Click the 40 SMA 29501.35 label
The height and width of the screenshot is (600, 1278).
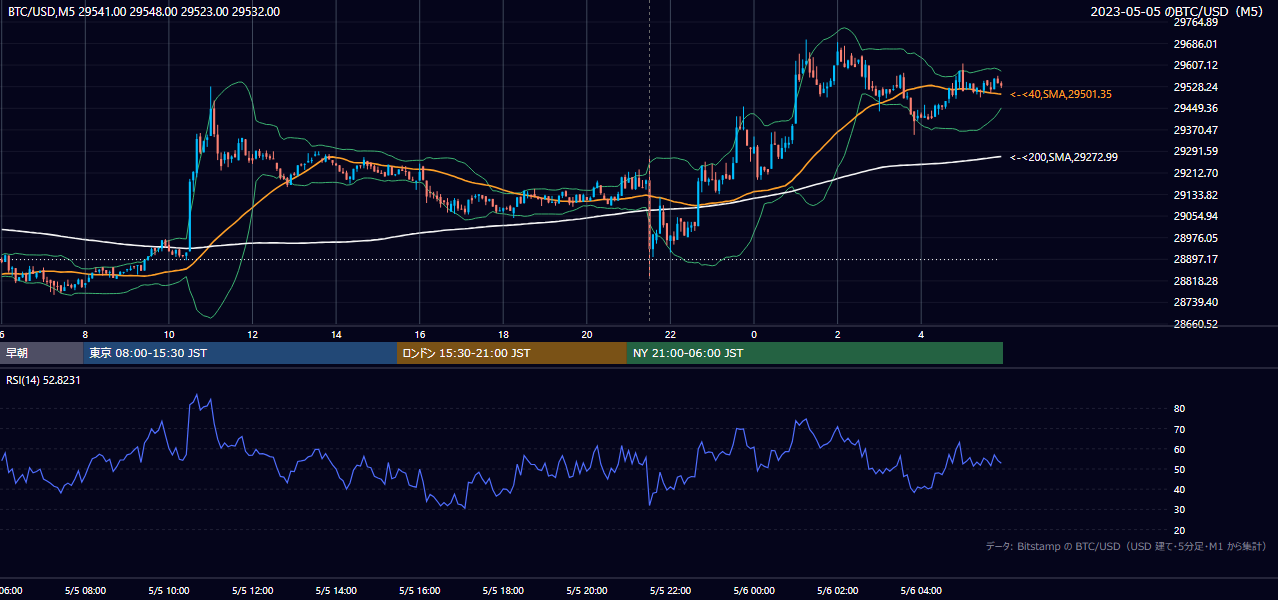(1061, 94)
